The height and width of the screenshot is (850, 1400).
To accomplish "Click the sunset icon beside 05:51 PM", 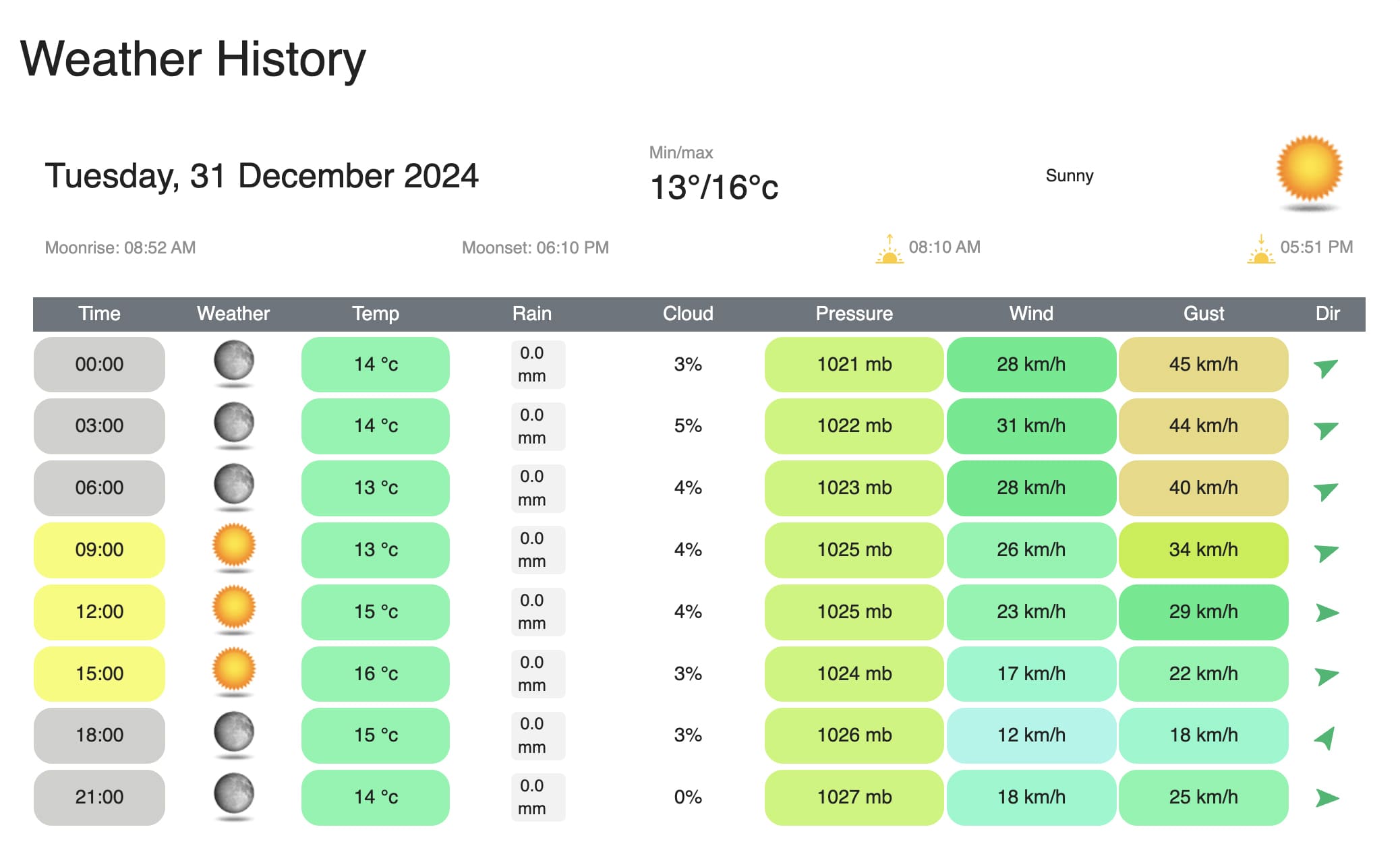I will click(x=1260, y=249).
